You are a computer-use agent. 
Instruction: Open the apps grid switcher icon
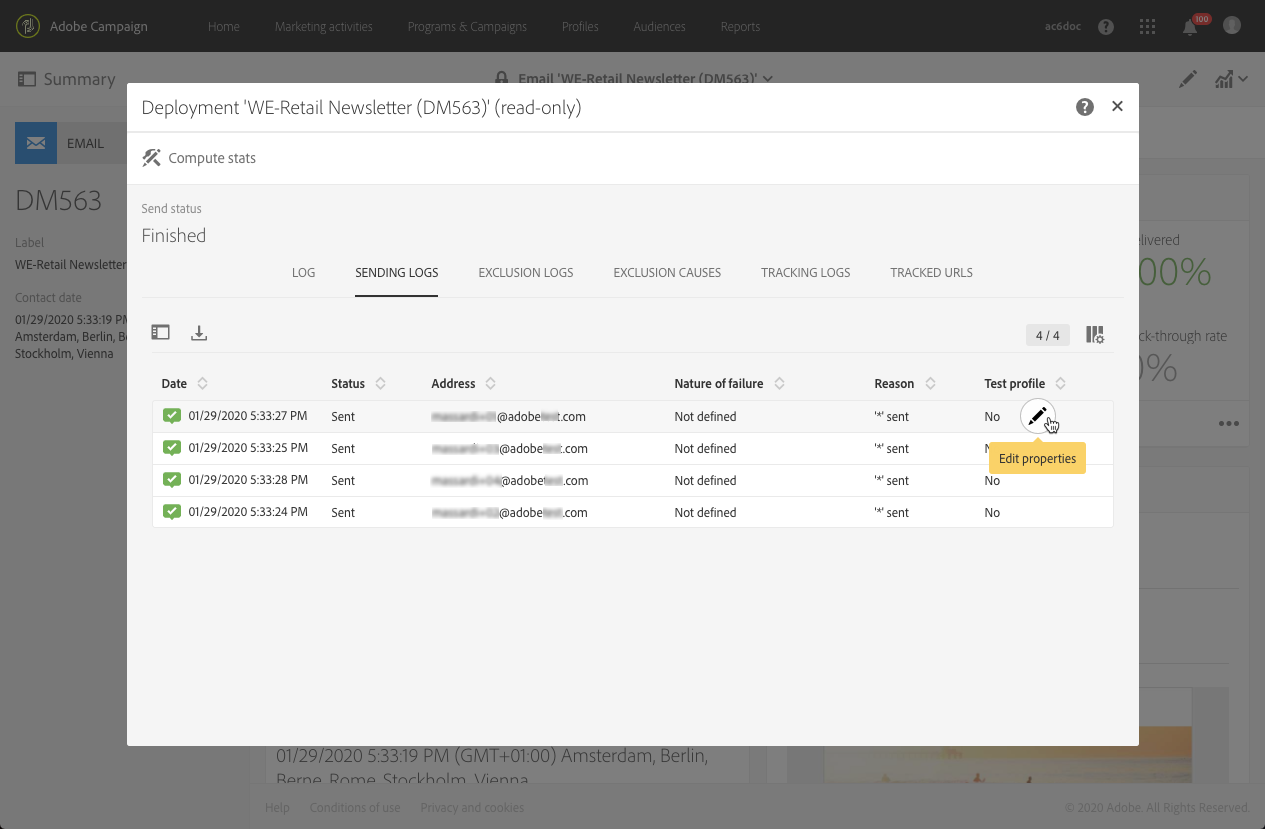(x=1148, y=27)
